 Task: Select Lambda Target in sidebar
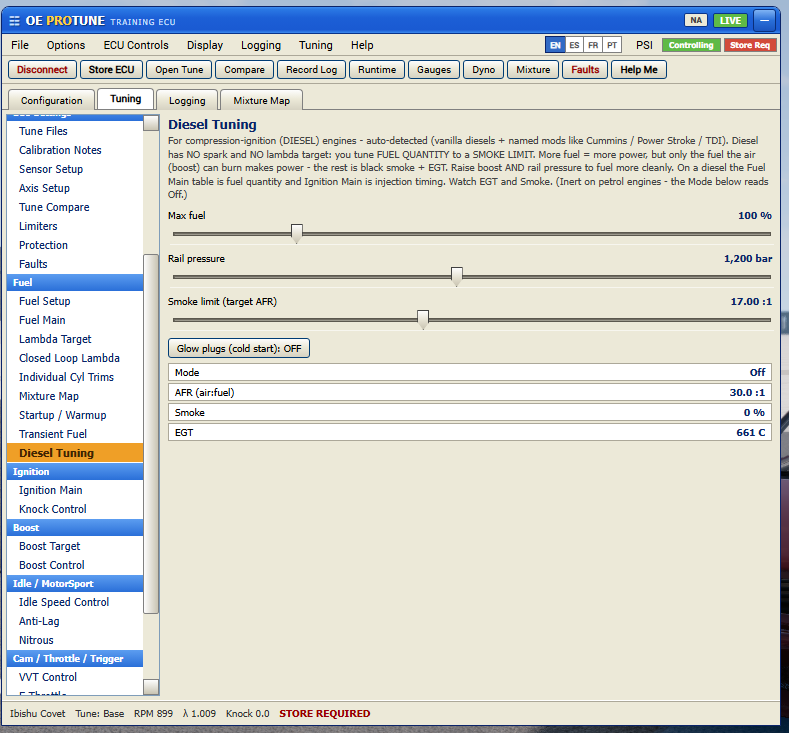75,339
